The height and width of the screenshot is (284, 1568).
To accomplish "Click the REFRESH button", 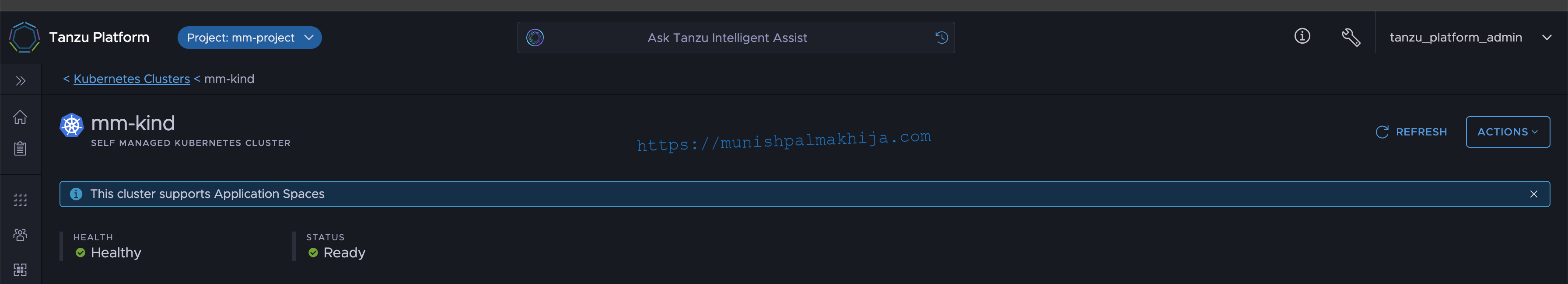I will (x=1411, y=132).
